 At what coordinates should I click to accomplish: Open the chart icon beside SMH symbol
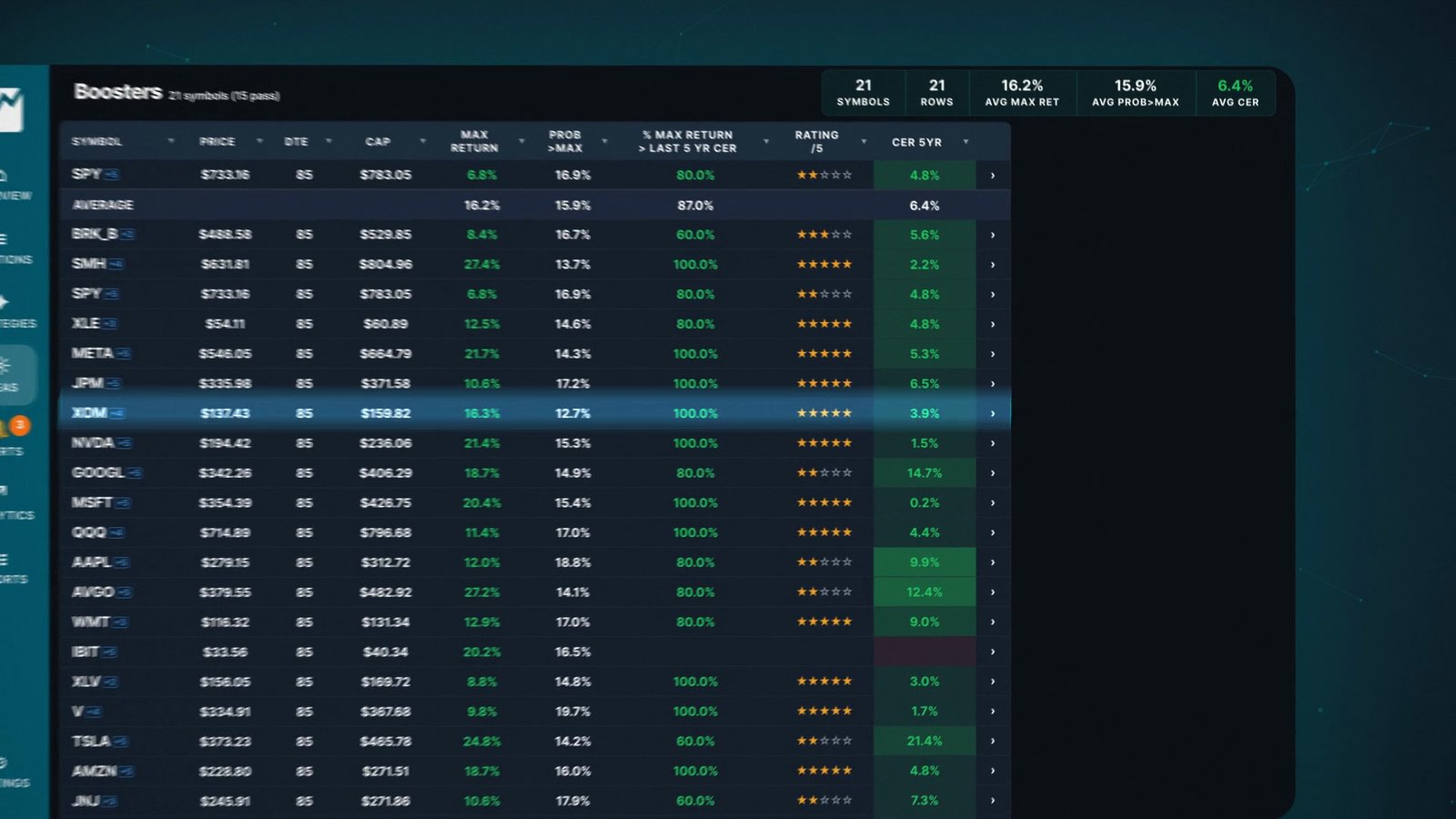pyautogui.click(x=116, y=264)
